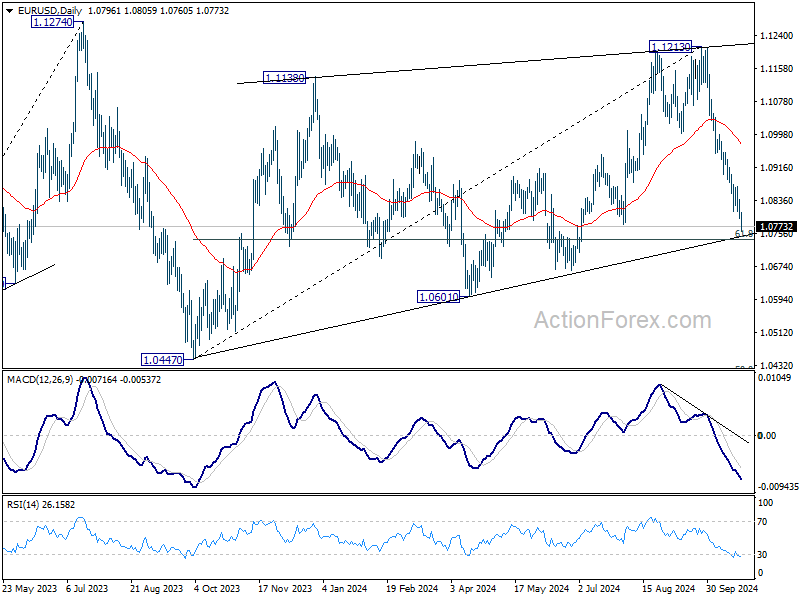Select the RSI(14) 26.1582 indicator label
The image size is (800, 600).
coord(41,505)
